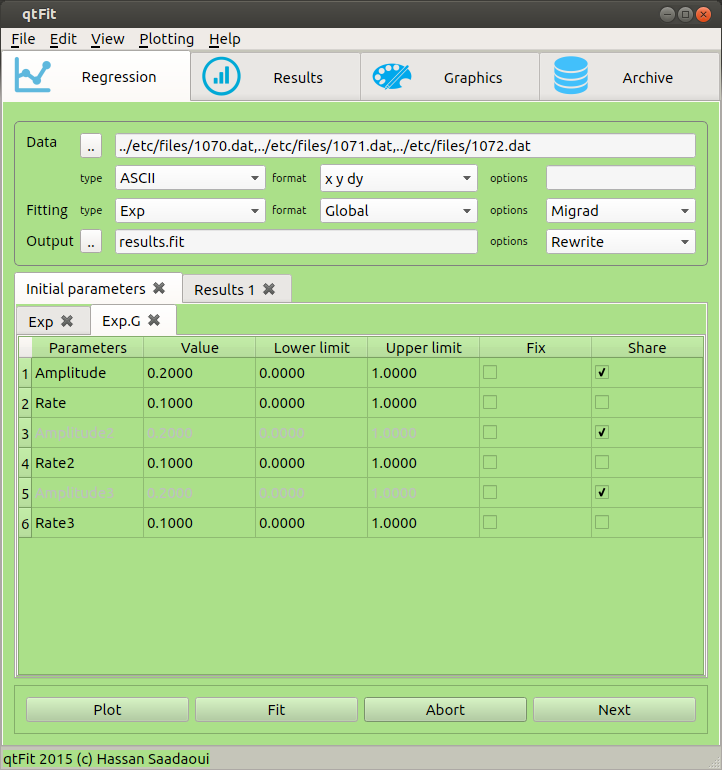Toggle Fix checkbox for Amplitude3
Viewport: 722px width, 770px height.
coord(490,492)
